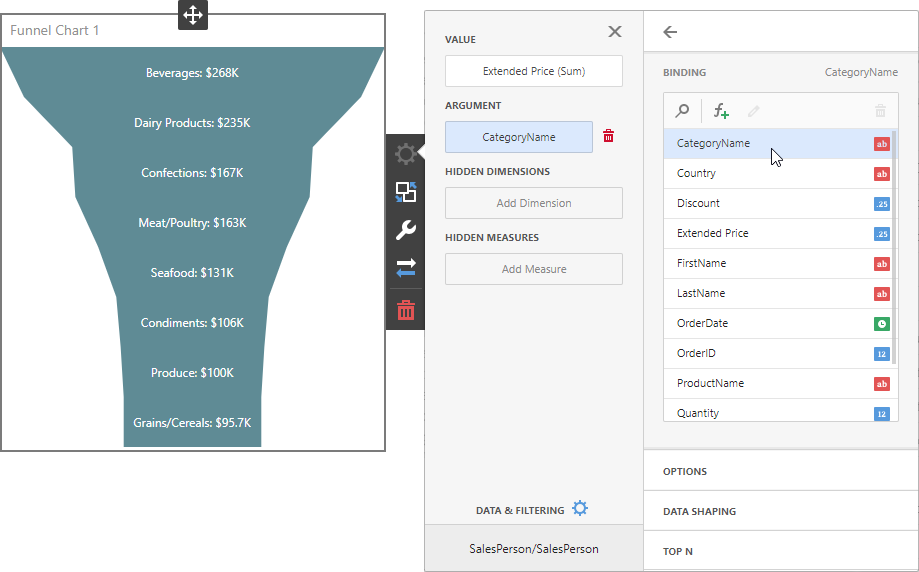Click the 12 type icon next to Quantity
The width and height of the screenshot is (919, 572).
(x=881, y=414)
